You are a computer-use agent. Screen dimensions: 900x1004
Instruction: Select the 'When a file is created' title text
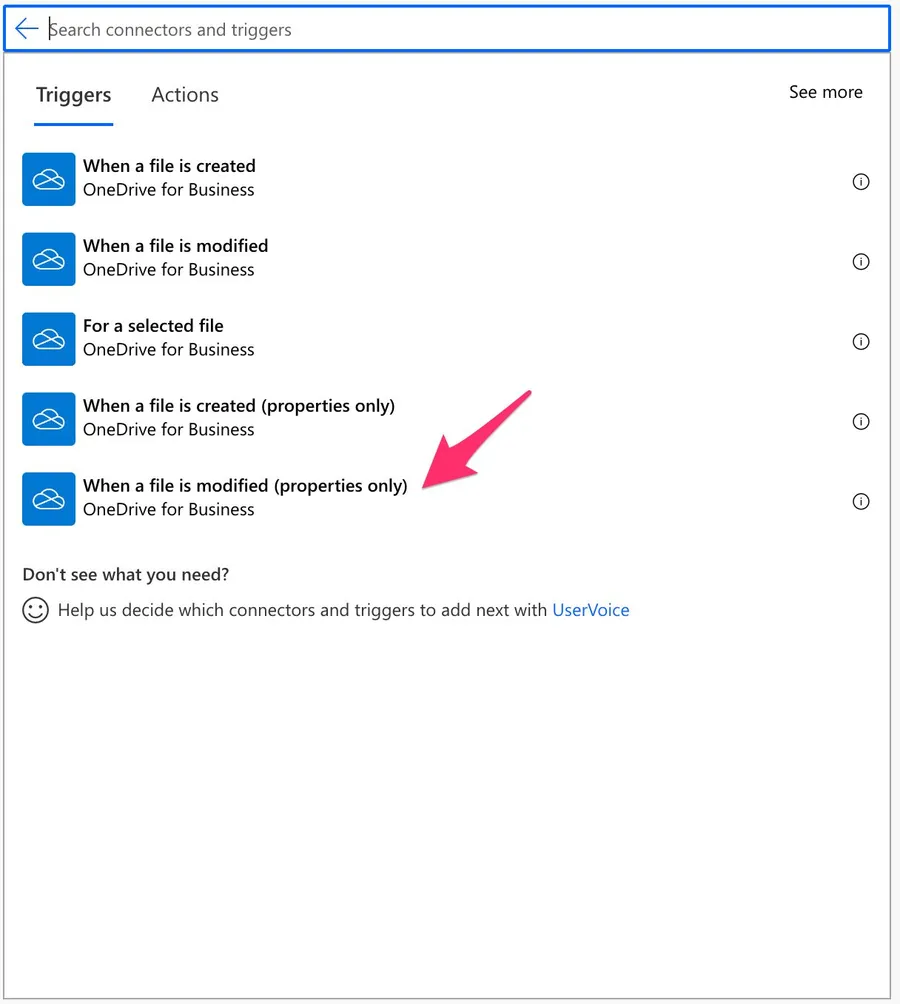[169, 166]
